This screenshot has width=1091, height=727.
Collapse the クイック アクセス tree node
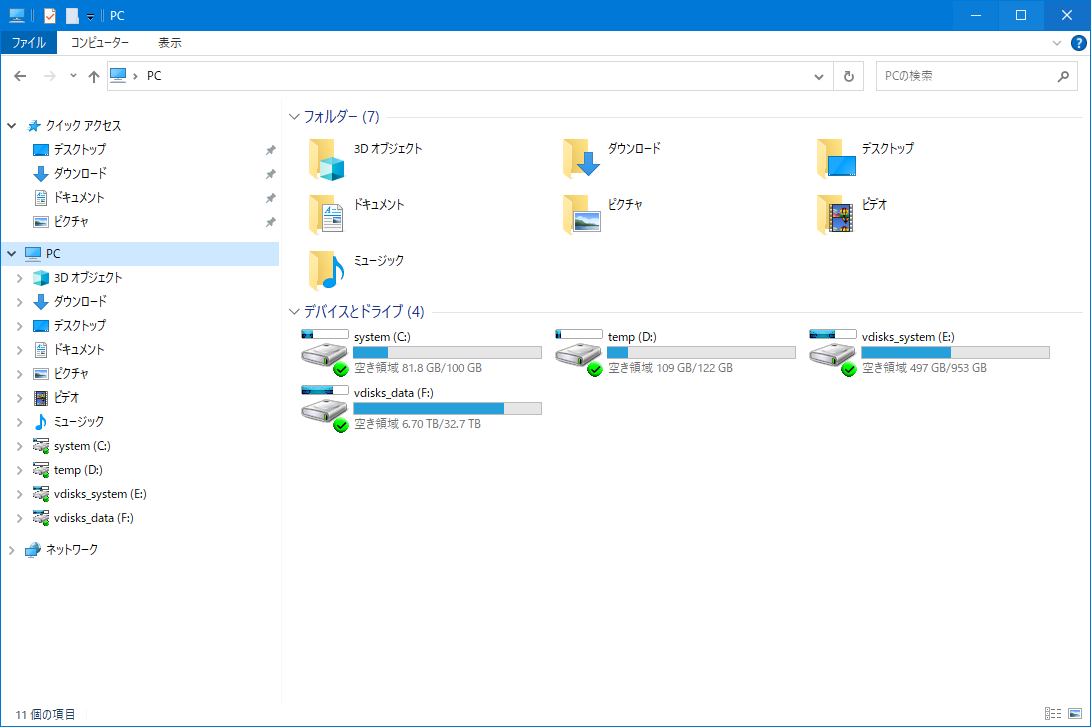click(12, 126)
